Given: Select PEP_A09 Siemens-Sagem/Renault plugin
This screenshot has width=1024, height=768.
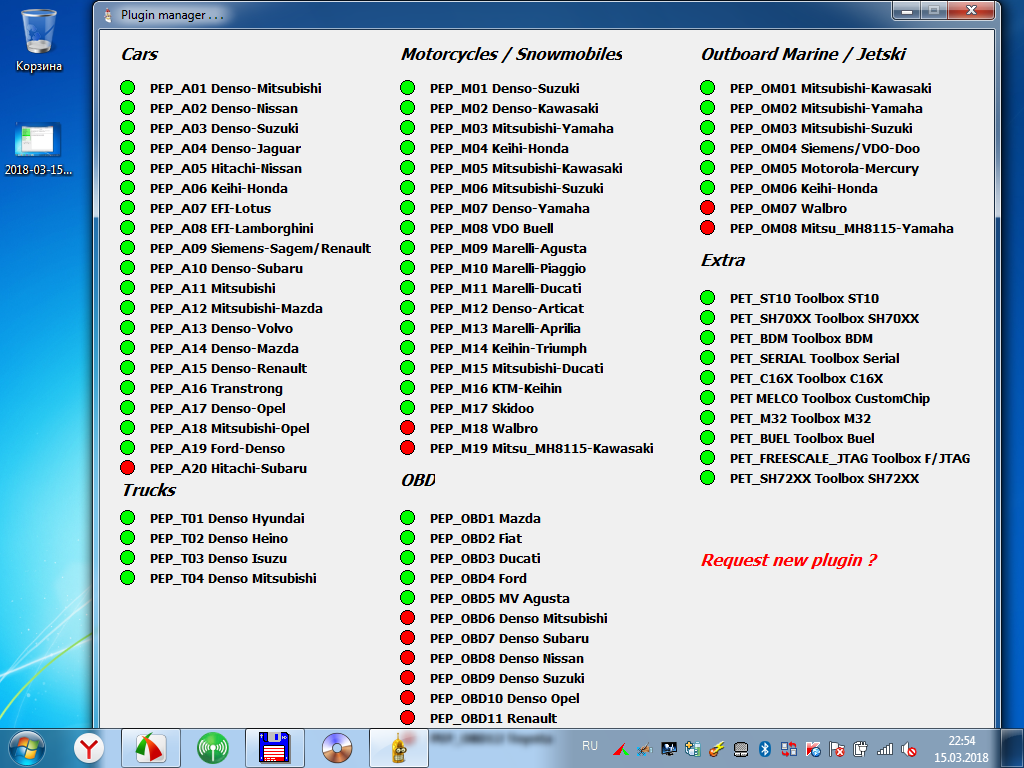Looking at the screenshot, I should pyautogui.click(x=260, y=248).
